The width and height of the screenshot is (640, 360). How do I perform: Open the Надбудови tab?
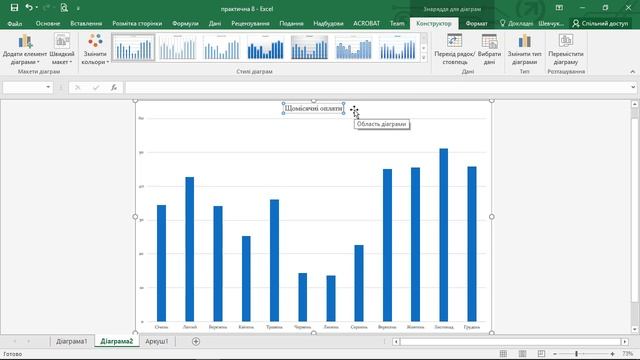[x=328, y=24]
